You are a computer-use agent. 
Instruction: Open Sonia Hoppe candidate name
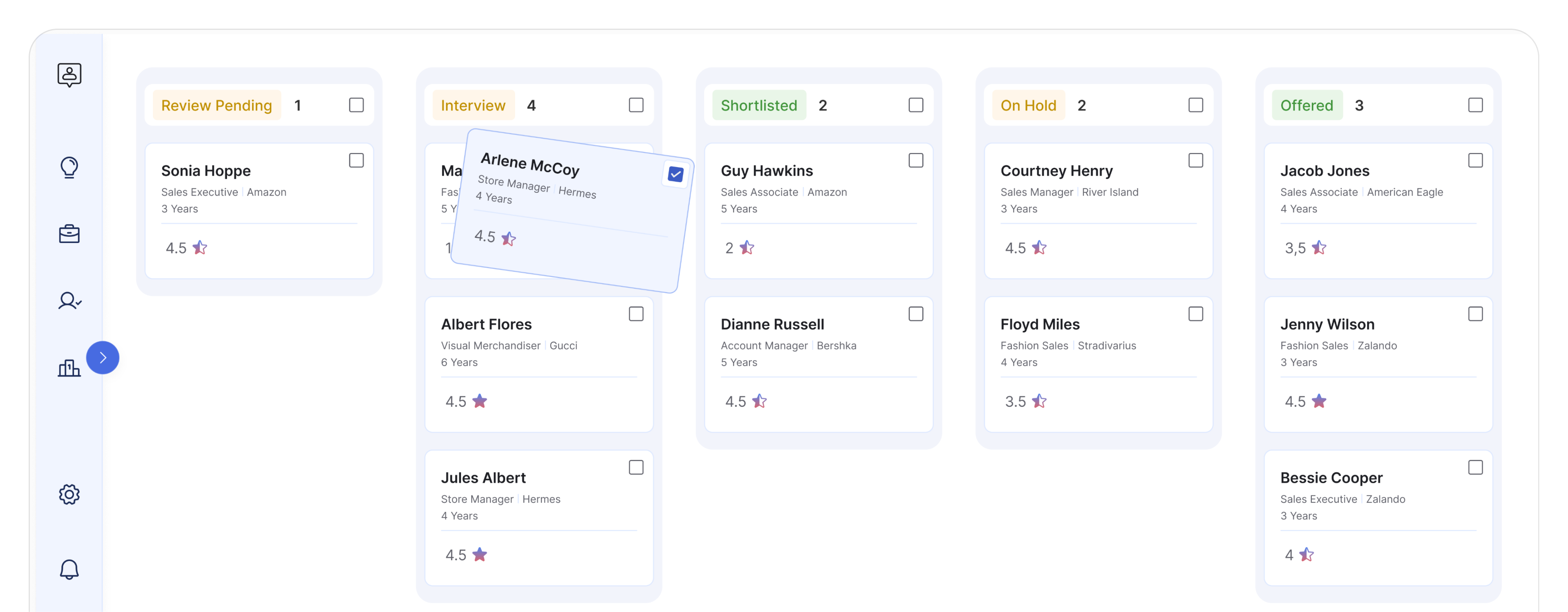pyautogui.click(x=206, y=171)
